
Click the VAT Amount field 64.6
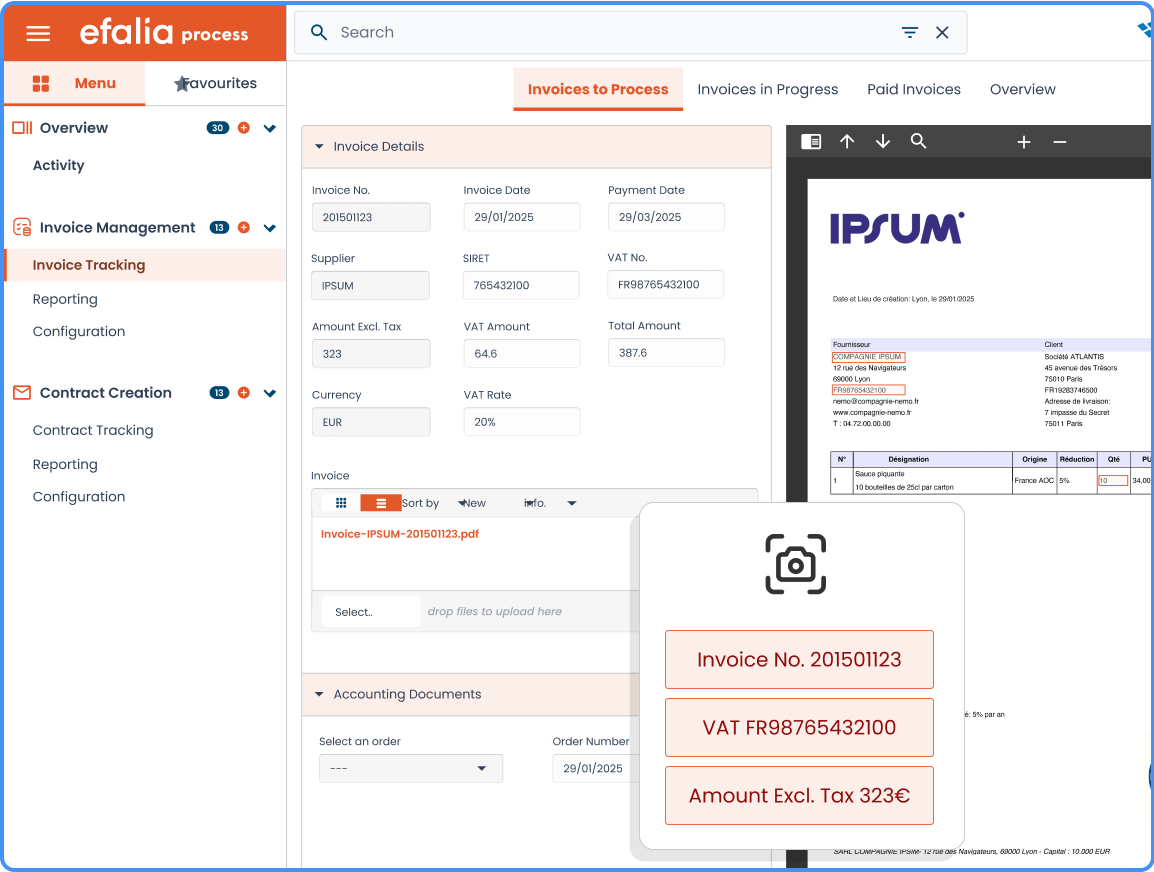tap(522, 353)
